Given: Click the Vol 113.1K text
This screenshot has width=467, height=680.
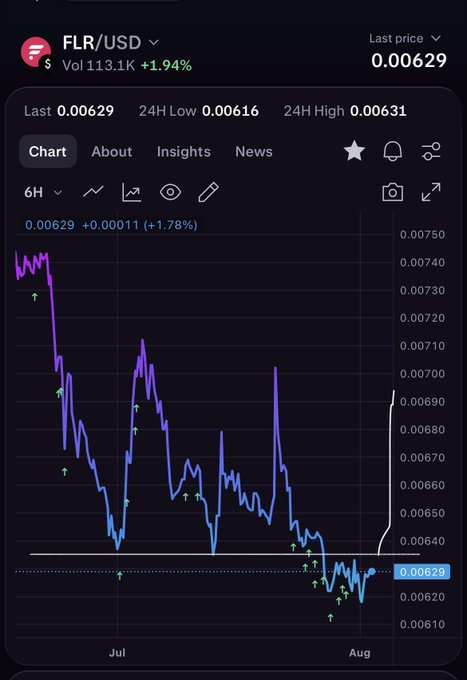Looking at the screenshot, I should 99,65.
